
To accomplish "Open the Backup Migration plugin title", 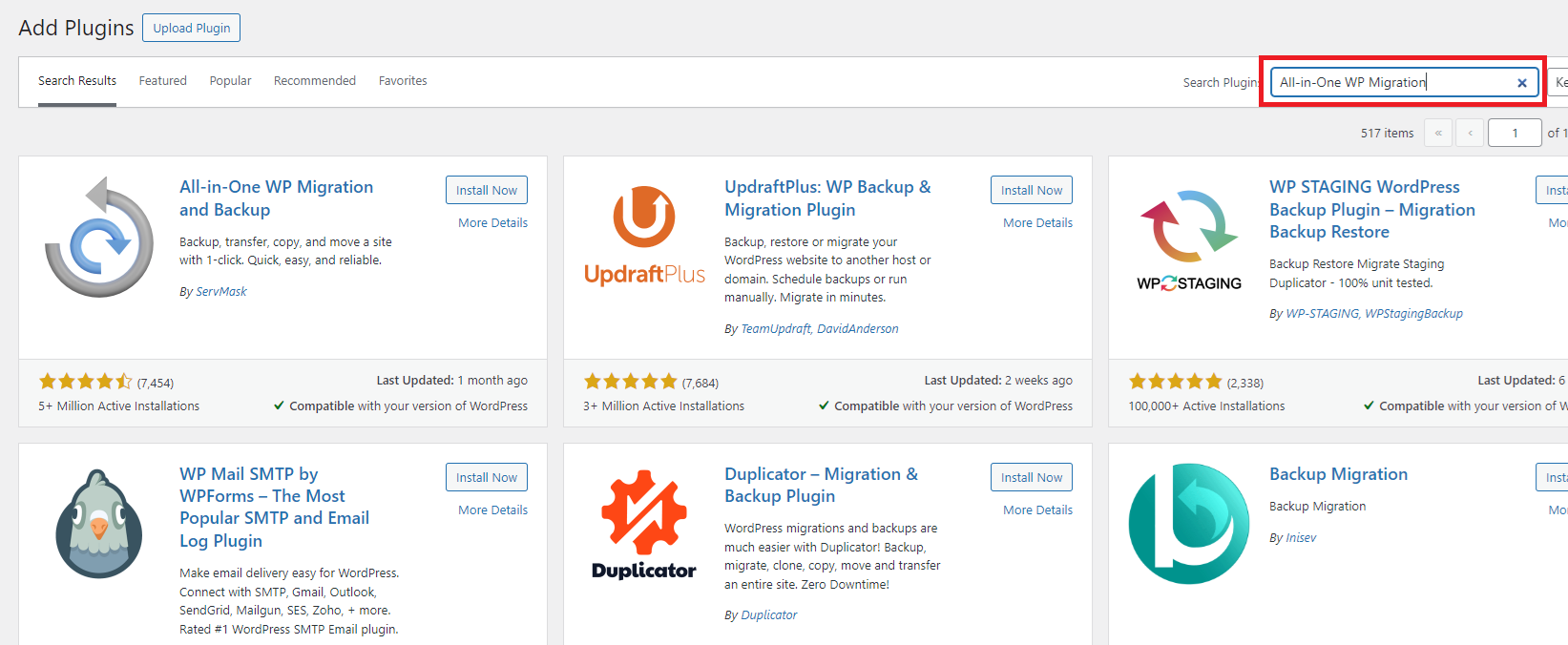I will (x=1338, y=474).
